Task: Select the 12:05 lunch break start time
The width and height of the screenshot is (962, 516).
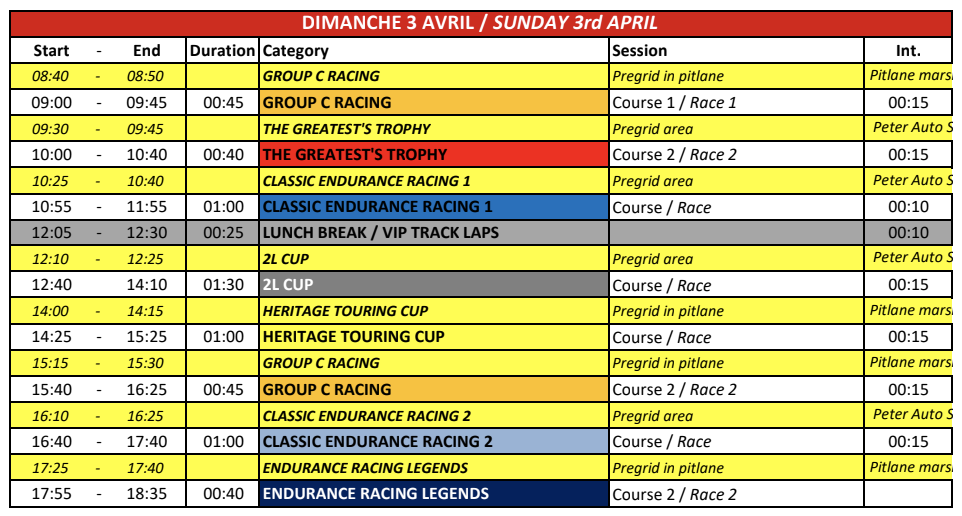Action: [x=51, y=233]
